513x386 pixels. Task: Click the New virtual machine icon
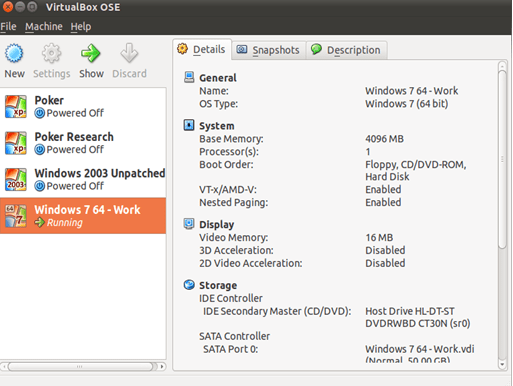pos(14,53)
